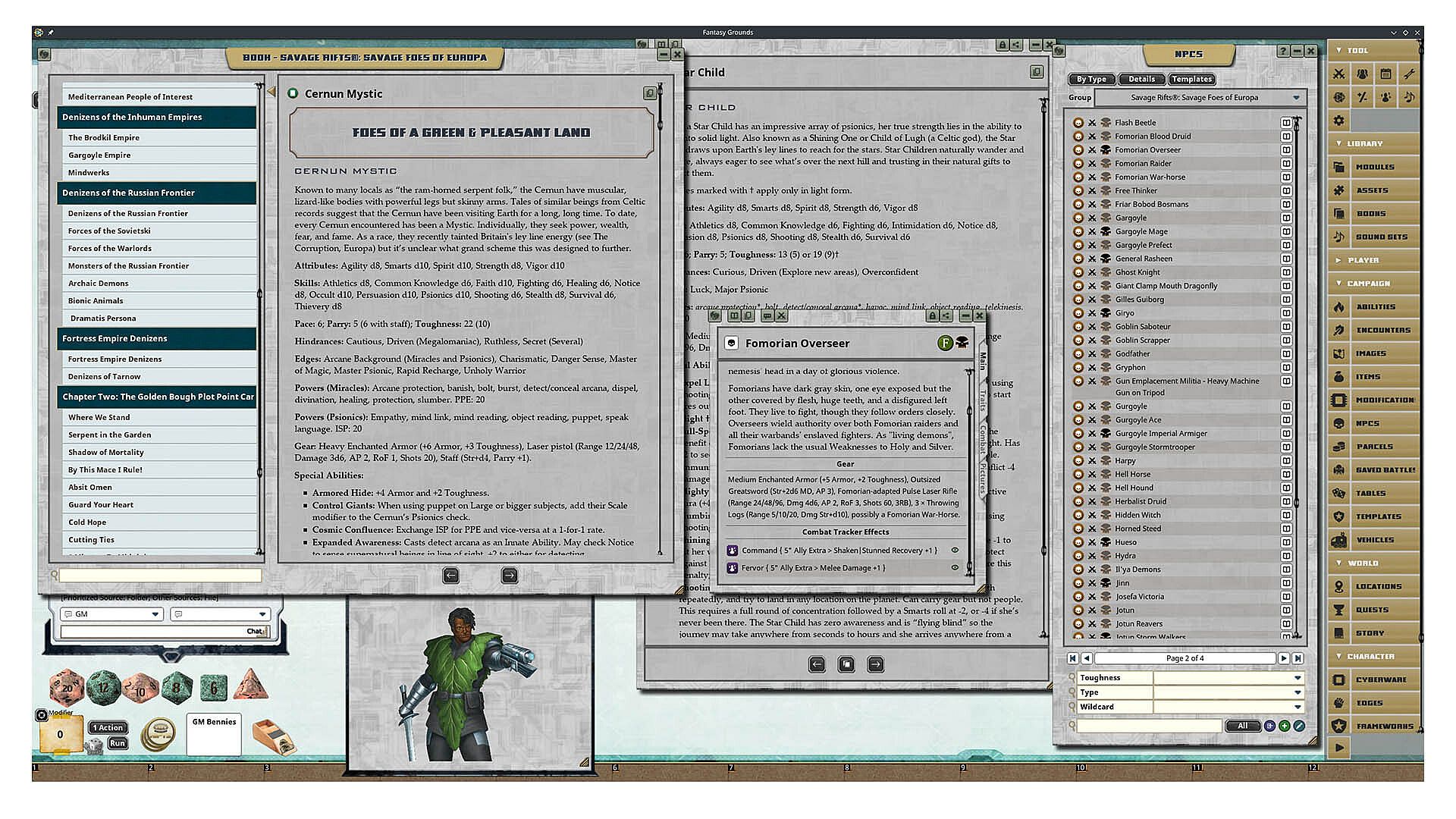Viewport: 1456px width, 819px height.
Task: Toggle Fomorian Overseer wildcard skull icon
Action: click(962, 344)
